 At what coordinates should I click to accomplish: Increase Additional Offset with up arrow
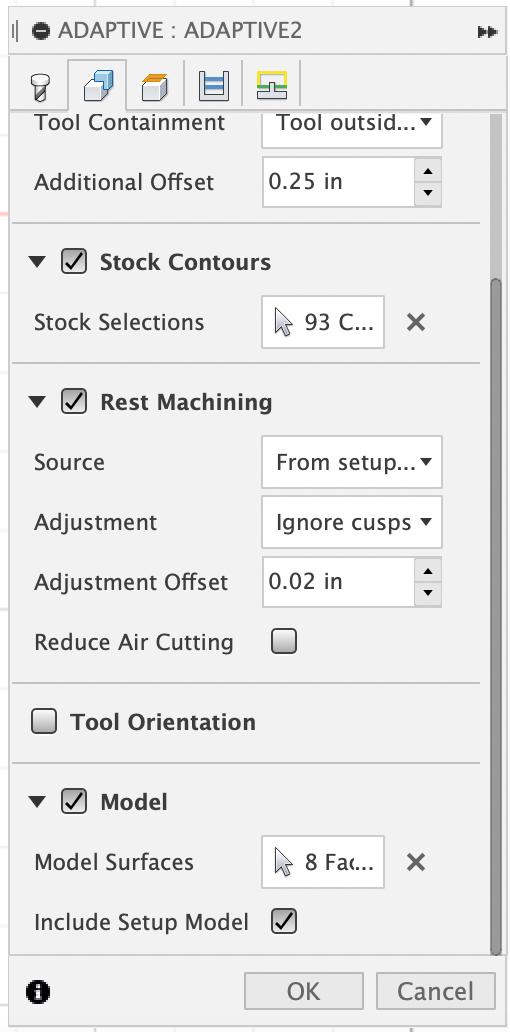click(x=428, y=170)
